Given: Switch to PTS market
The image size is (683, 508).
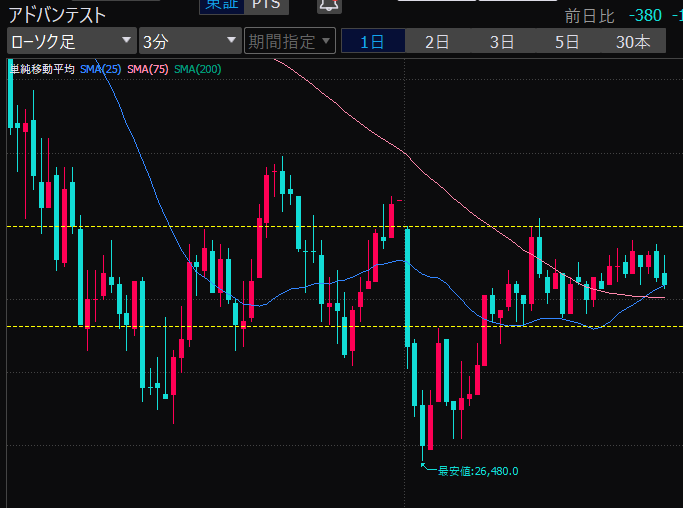Looking at the screenshot, I should point(266,5).
